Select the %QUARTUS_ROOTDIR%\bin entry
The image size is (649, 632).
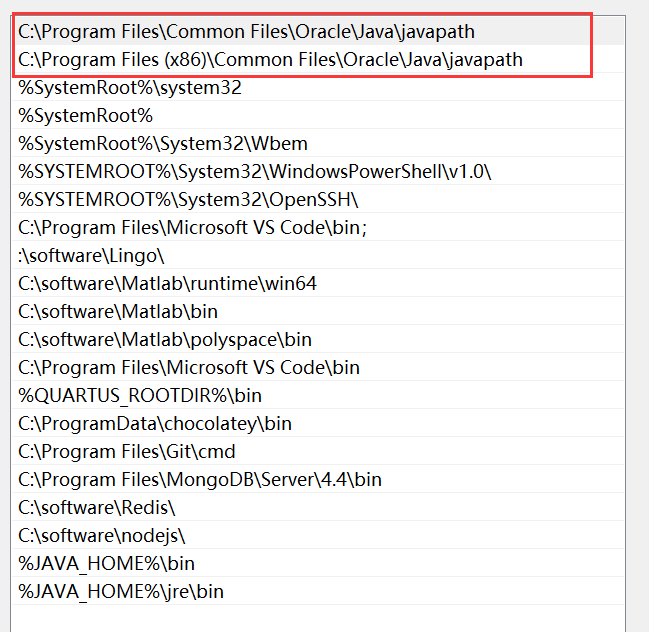click(x=318, y=395)
